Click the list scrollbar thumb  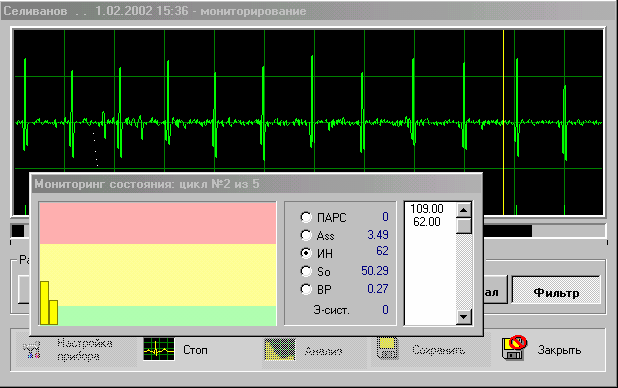pos(464,226)
